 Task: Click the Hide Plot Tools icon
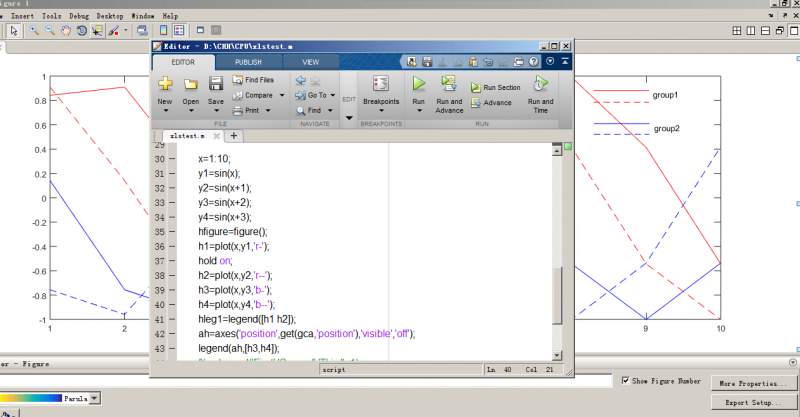point(200,30)
